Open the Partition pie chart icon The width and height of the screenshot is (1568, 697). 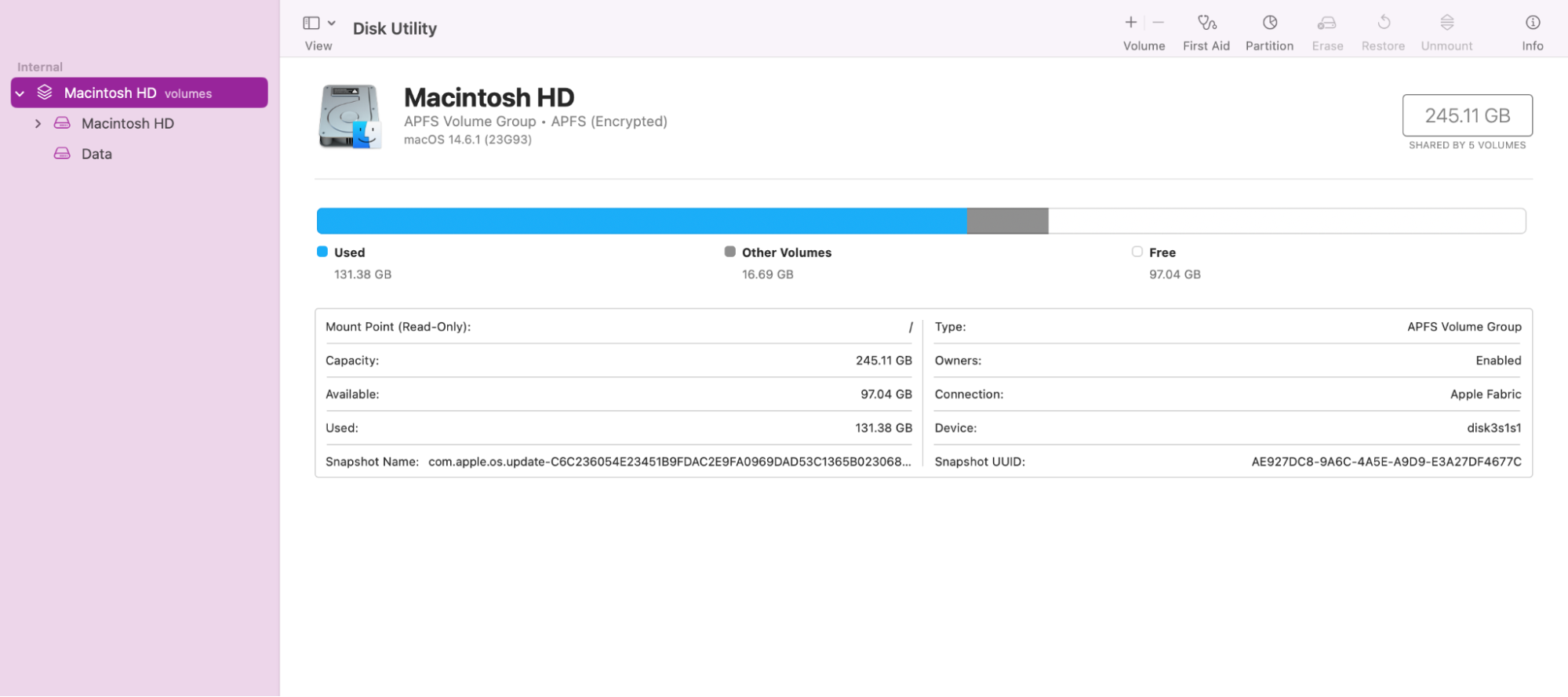(x=1270, y=22)
